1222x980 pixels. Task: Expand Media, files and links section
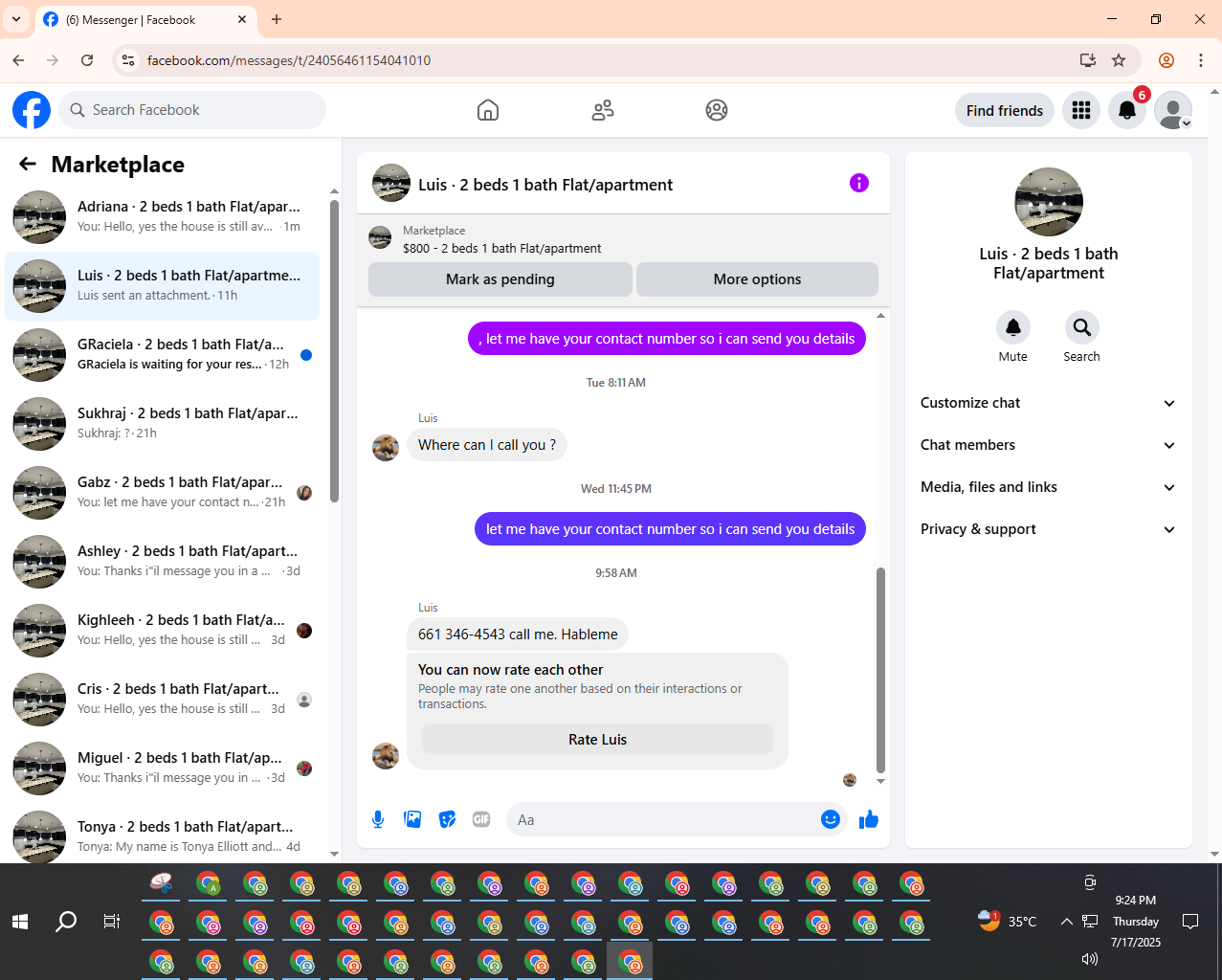(1049, 487)
